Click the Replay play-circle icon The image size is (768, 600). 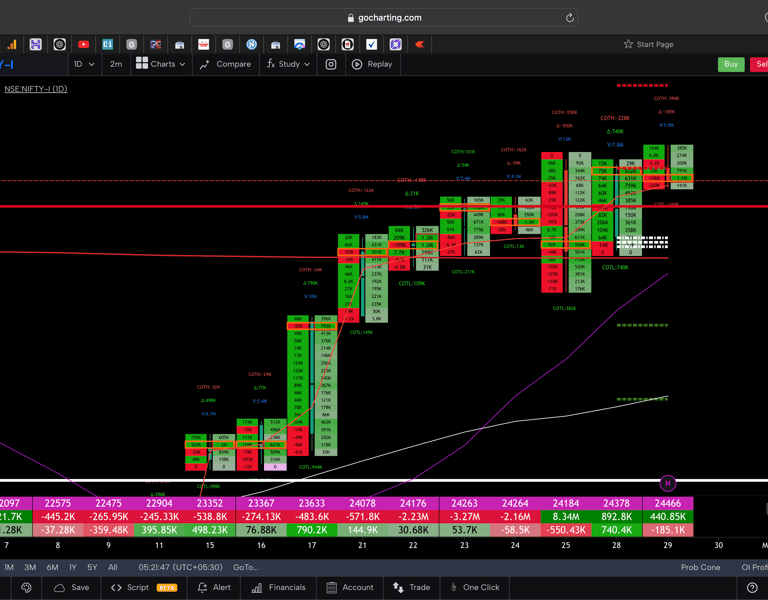pos(357,64)
